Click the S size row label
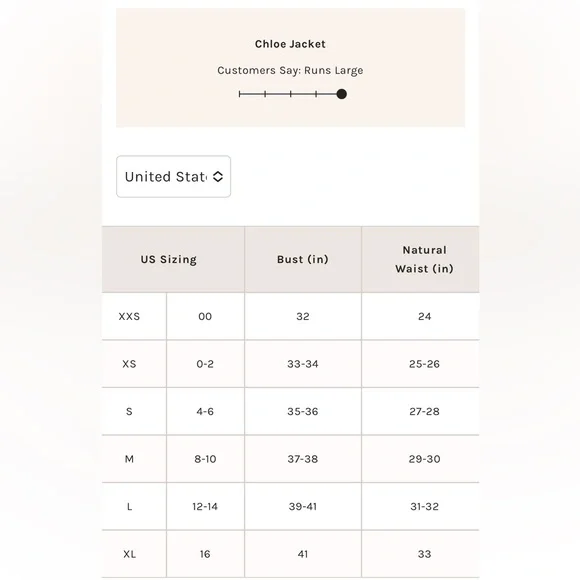The height and width of the screenshot is (580, 580). (x=129, y=411)
